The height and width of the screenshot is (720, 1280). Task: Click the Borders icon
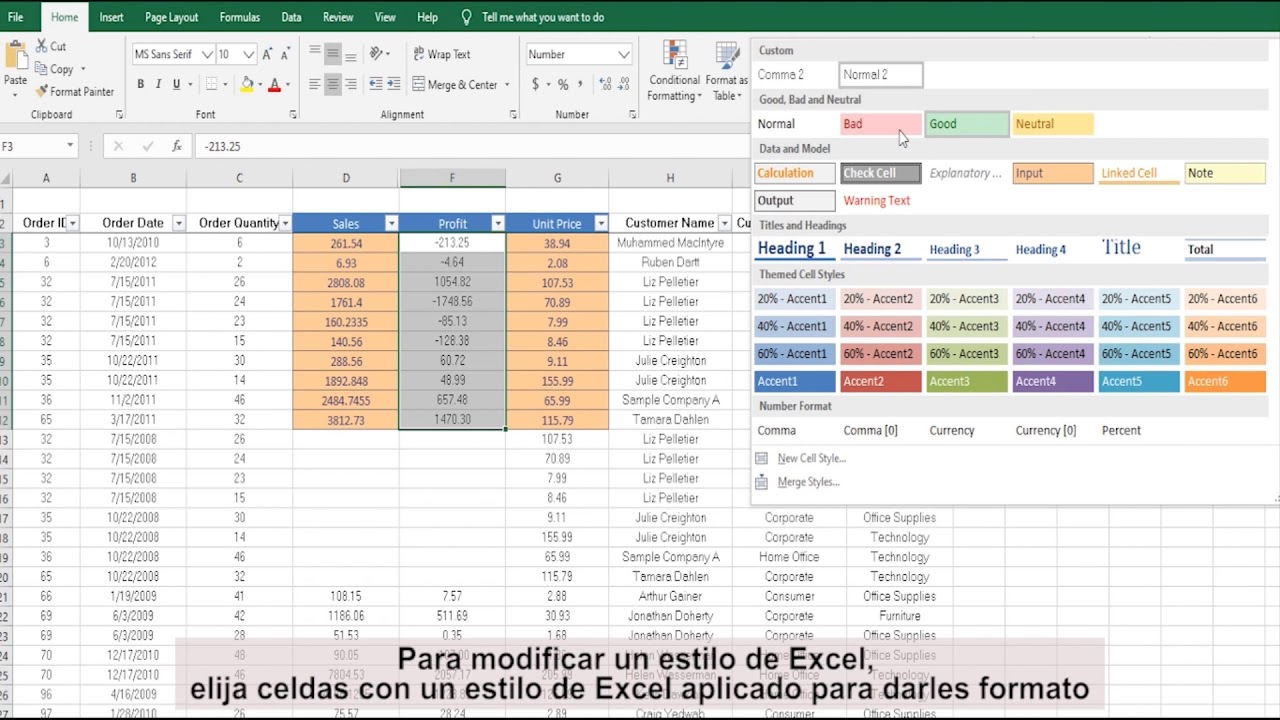[211, 85]
